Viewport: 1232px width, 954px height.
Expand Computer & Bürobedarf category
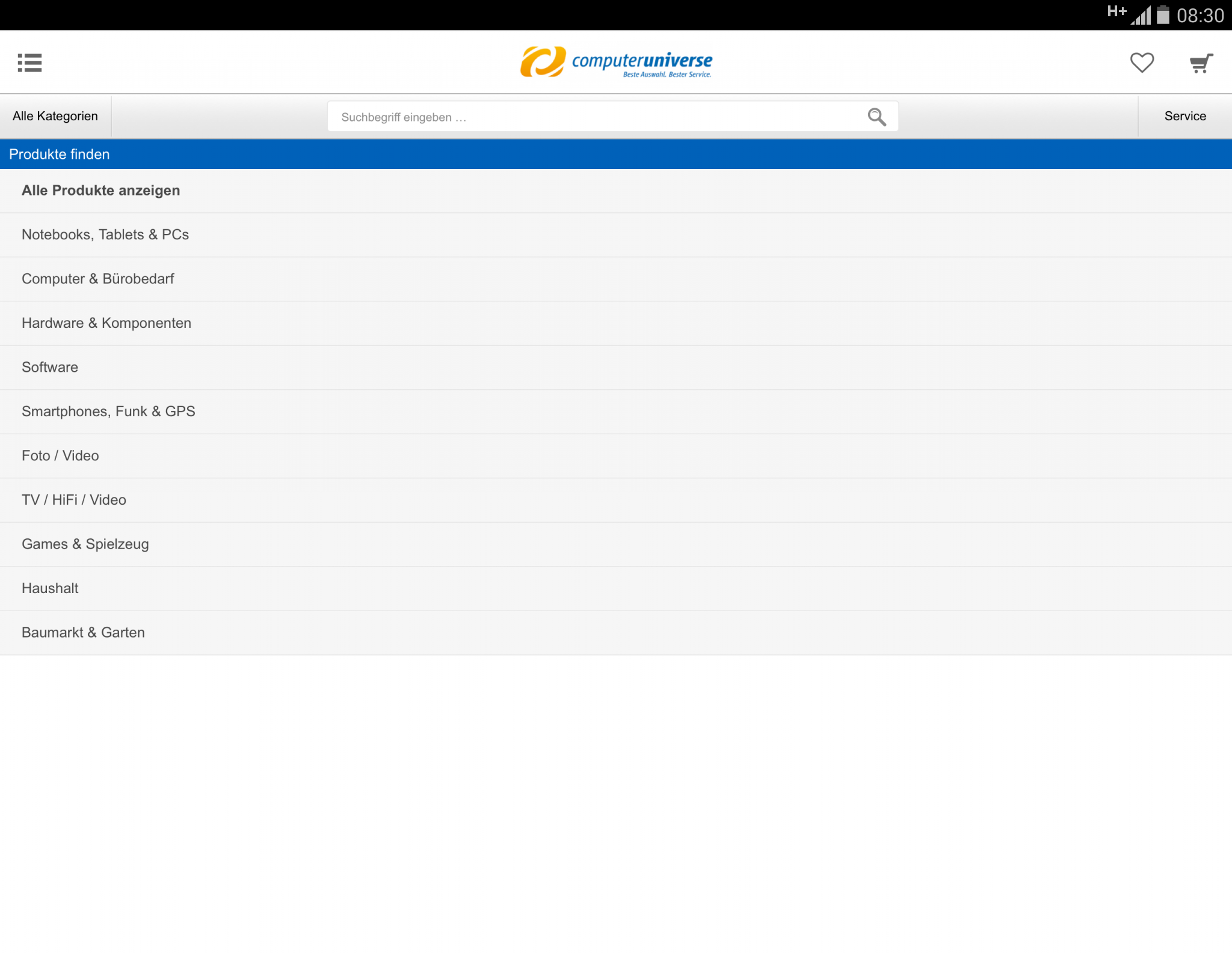[98, 279]
